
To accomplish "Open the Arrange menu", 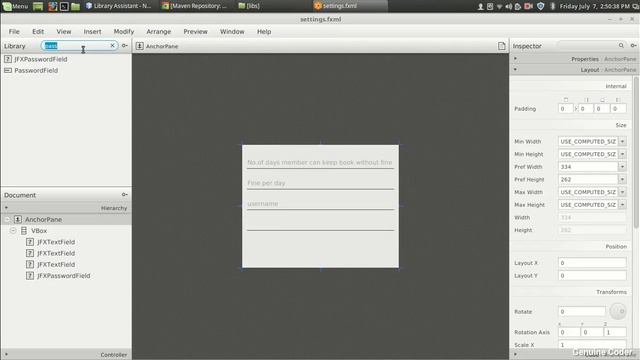I will pyautogui.click(x=159, y=31).
